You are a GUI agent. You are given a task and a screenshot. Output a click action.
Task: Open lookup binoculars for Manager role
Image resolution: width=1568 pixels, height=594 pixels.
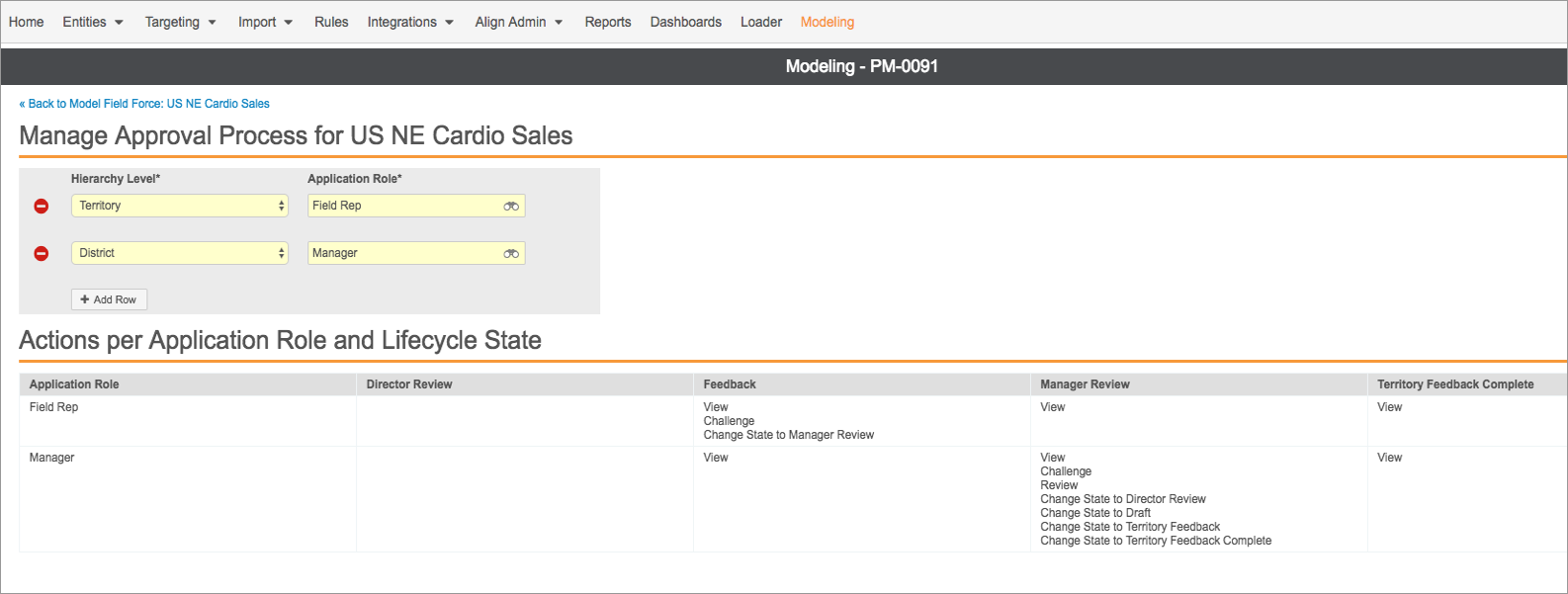[x=511, y=253]
